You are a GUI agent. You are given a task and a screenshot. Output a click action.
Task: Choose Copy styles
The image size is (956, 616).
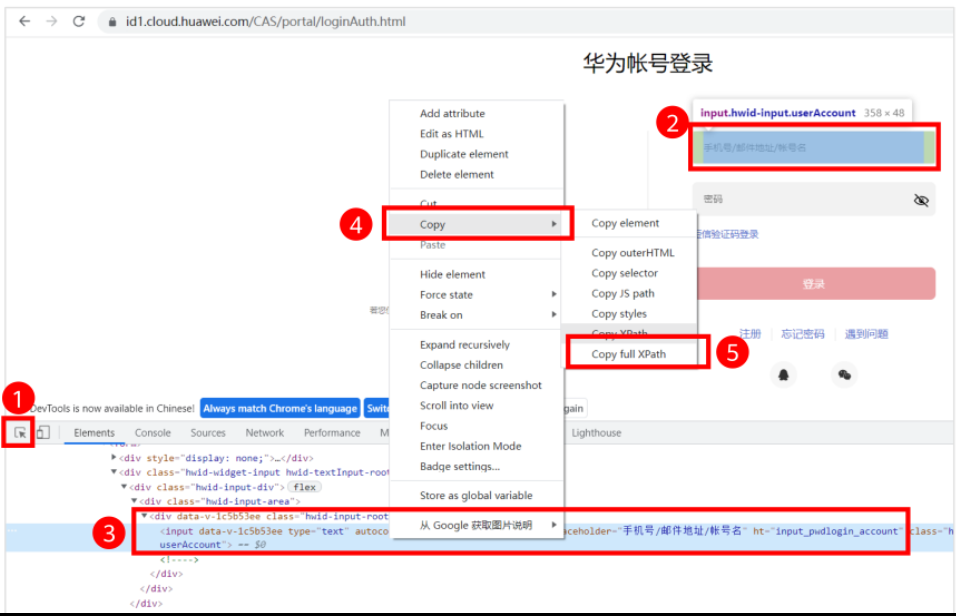(x=619, y=313)
